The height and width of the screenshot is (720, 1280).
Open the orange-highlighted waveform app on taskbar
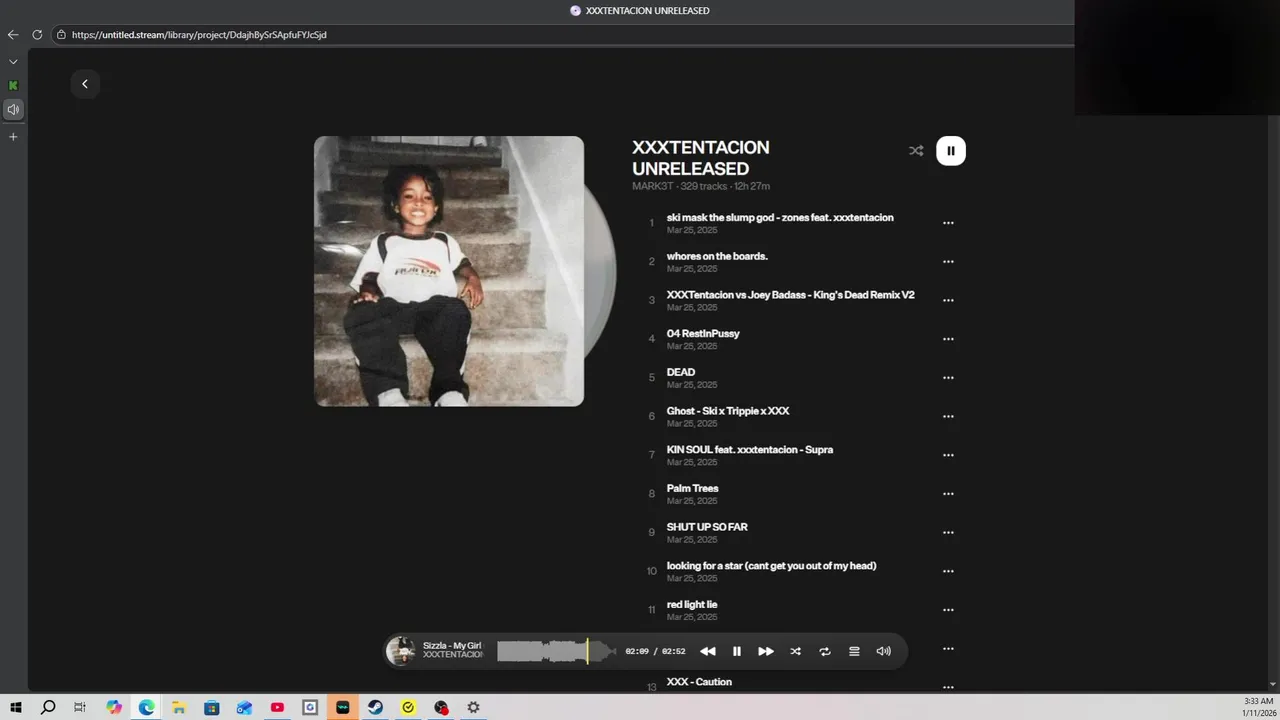click(343, 707)
